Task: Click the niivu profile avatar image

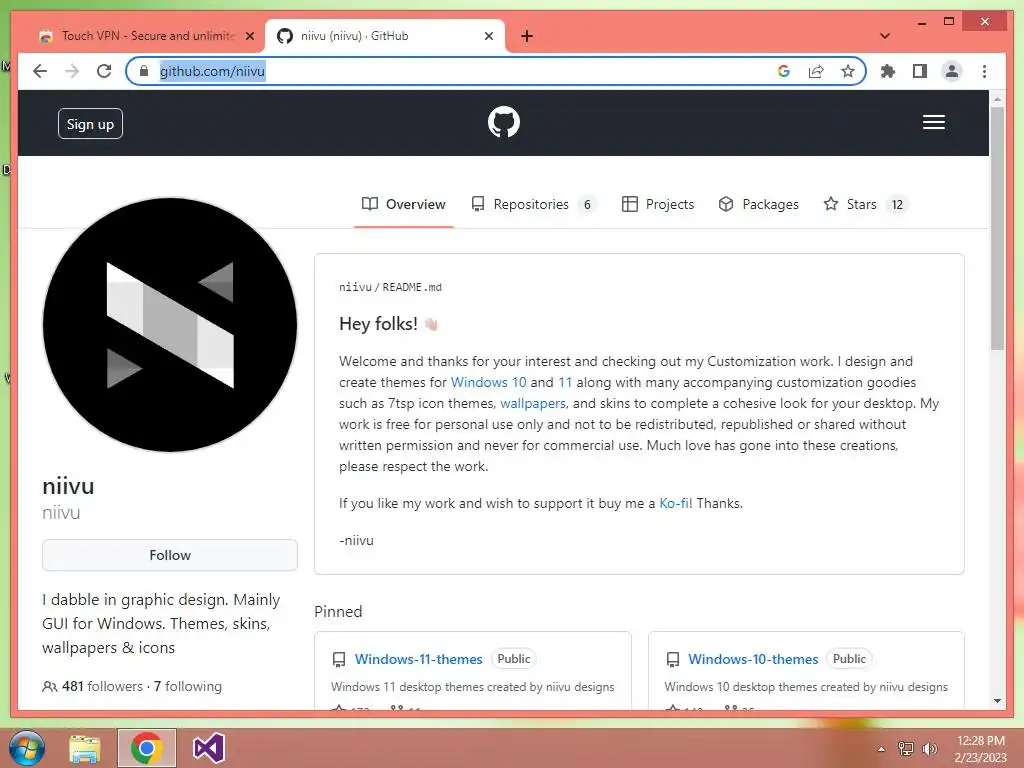Action: (x=170, y=325)
